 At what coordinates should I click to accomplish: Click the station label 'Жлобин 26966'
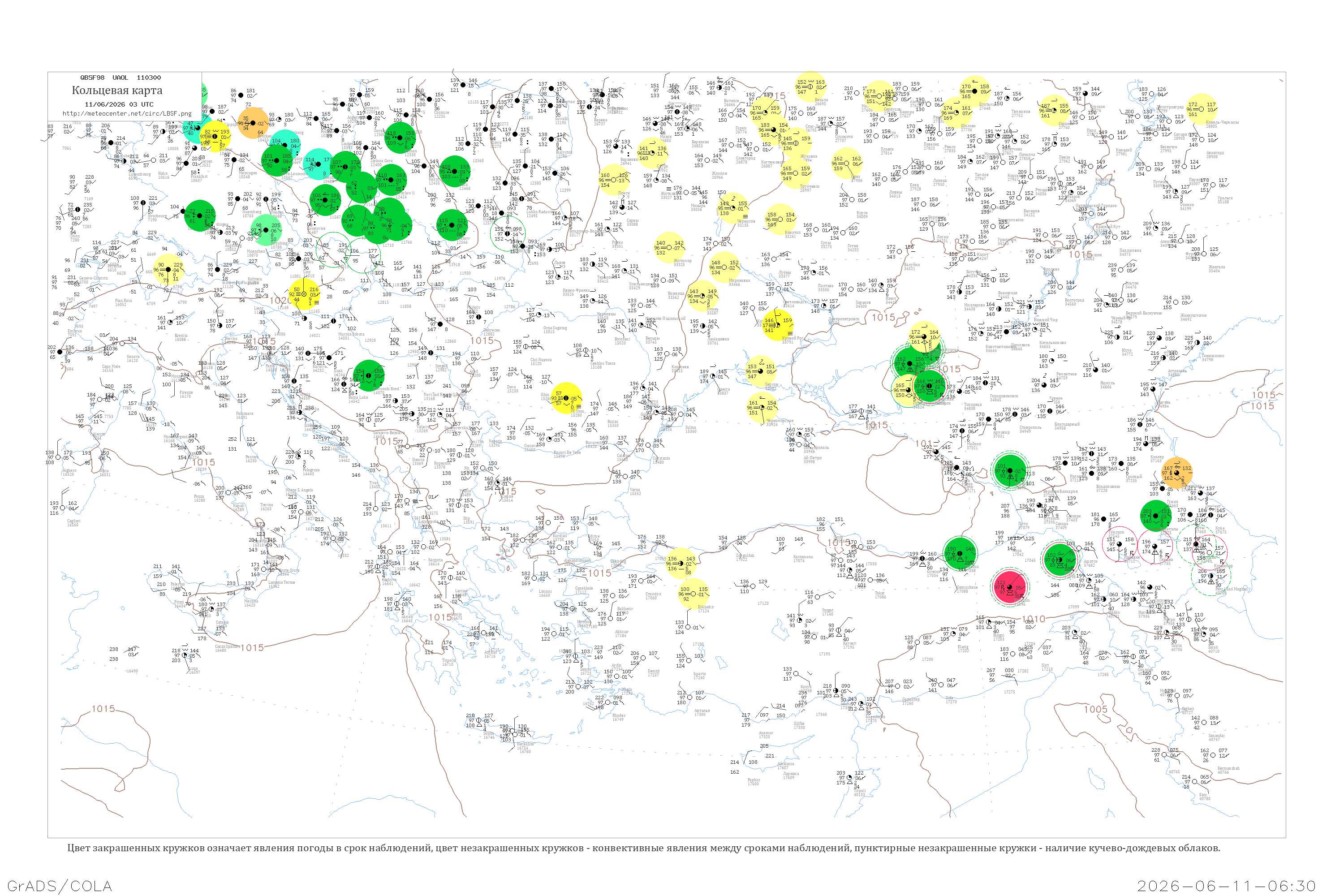click(x=719, y=175)
